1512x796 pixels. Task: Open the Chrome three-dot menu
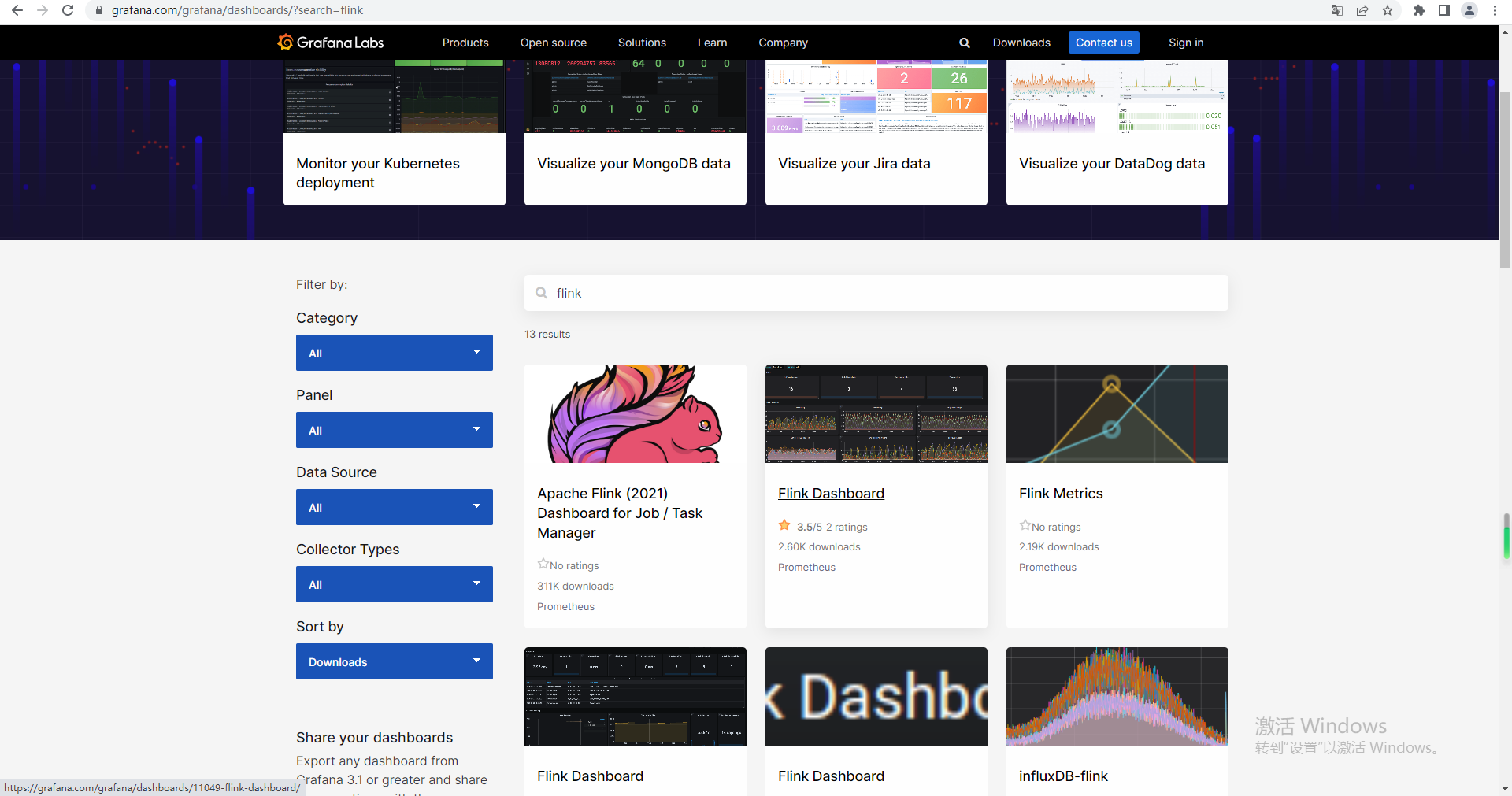point(1495,10)
